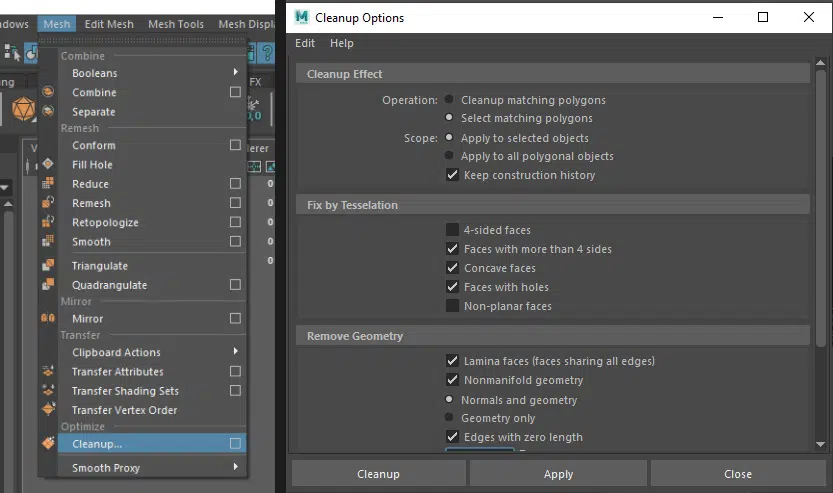833x493 pixels.
Task: Open the Edit Mesh menu
Action: pos(109,24)
